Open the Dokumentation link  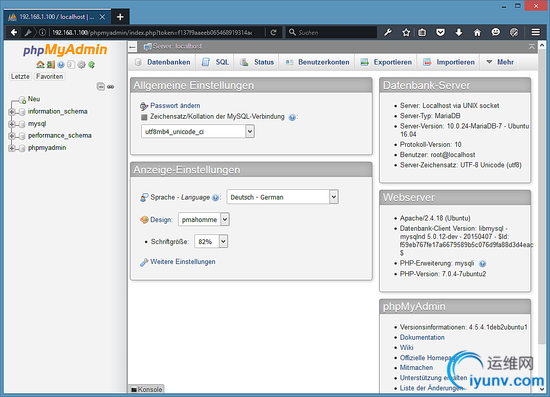(x=422, y=337)
